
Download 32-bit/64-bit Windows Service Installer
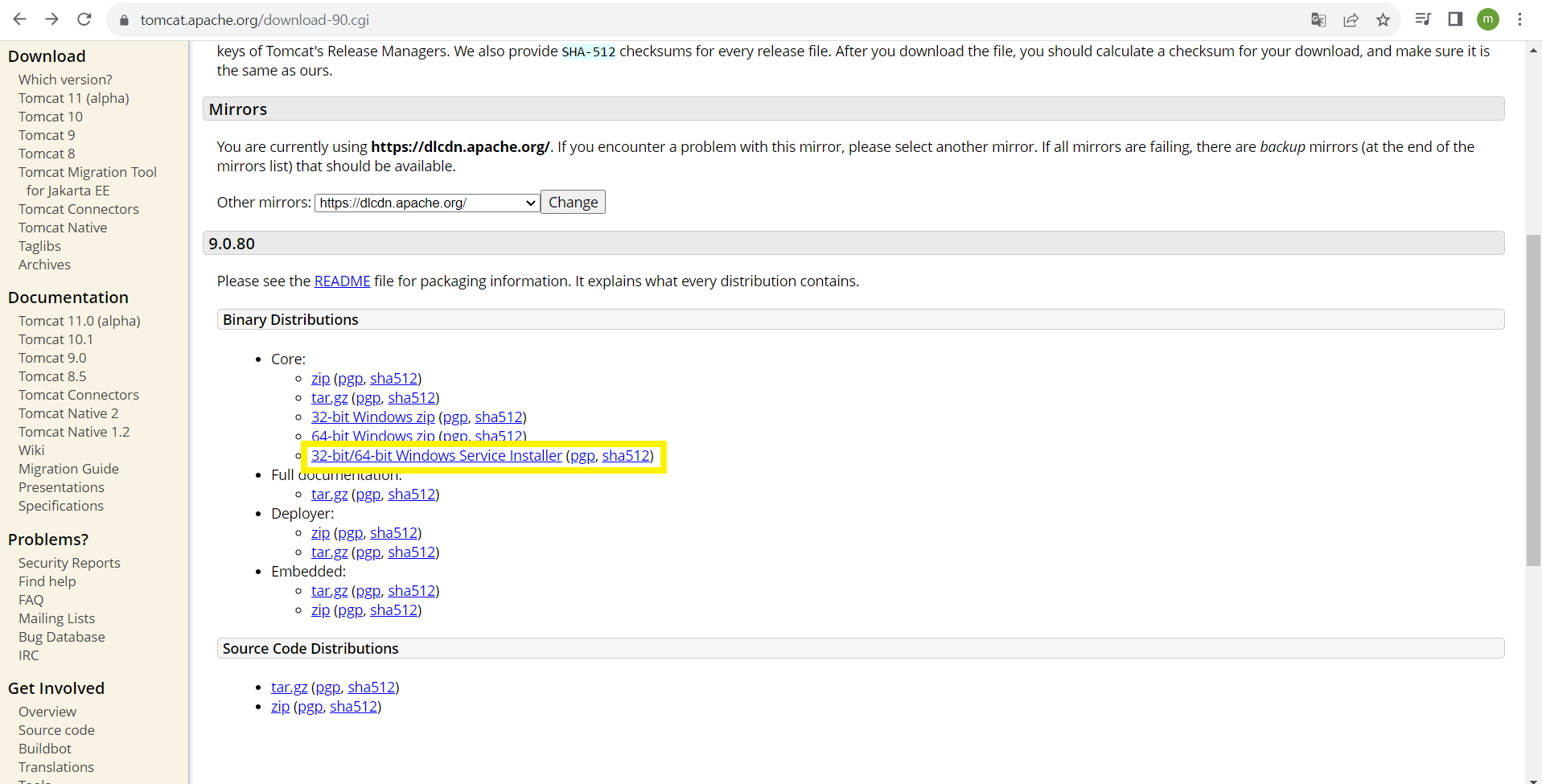click(x=437, y=456)
